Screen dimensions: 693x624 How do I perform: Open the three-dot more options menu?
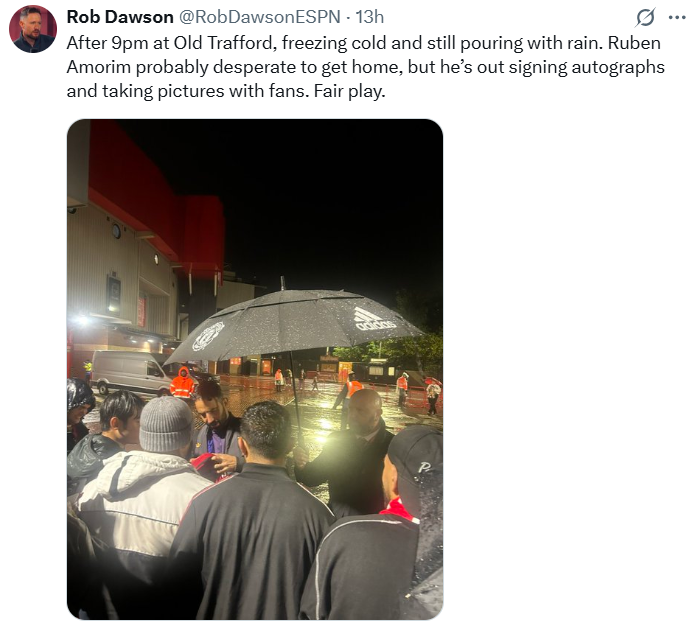(677, 18)
